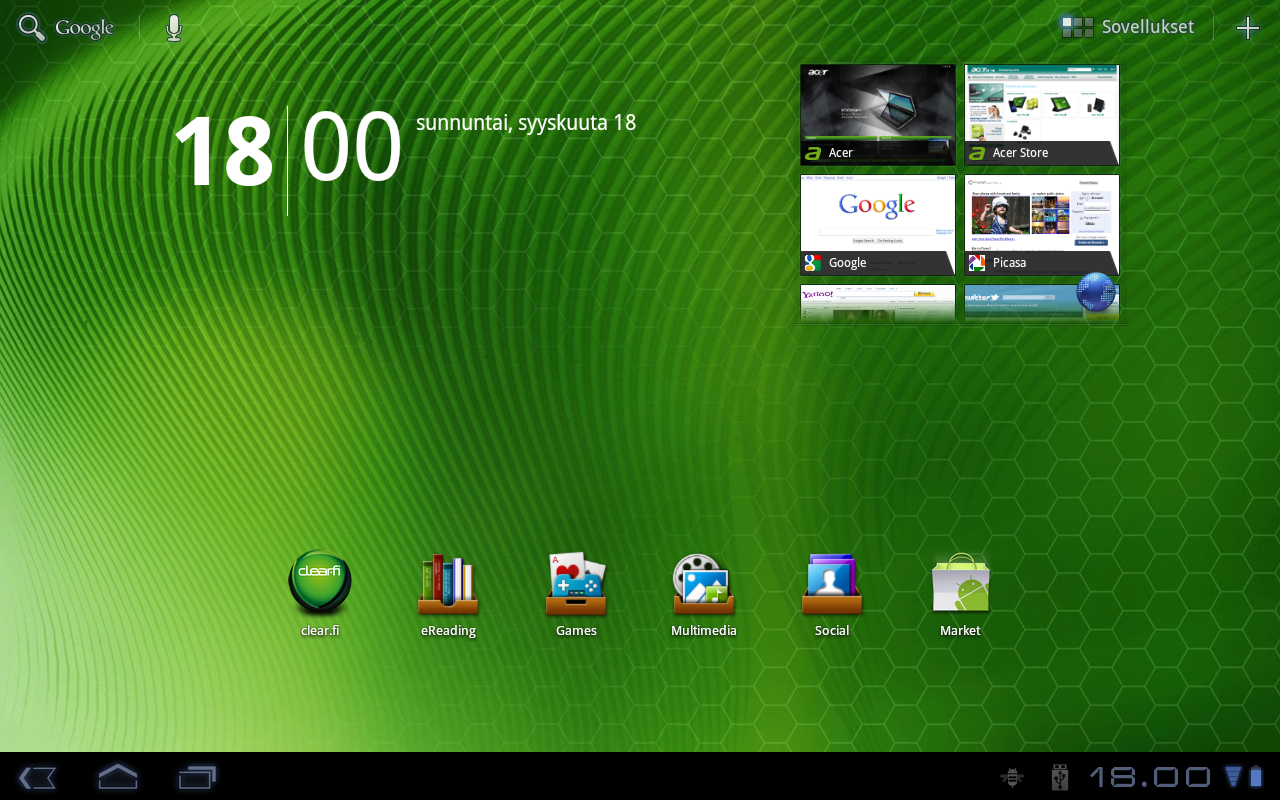Viewport: 1280px width, 800px height.
Task: Tap the Google search magnifier
Action: click(32, 28)
